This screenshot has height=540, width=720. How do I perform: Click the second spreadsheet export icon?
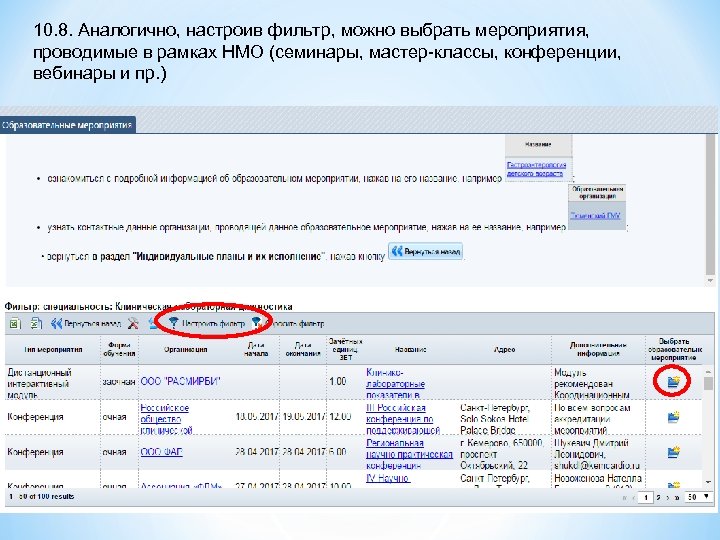click(36, 324)
